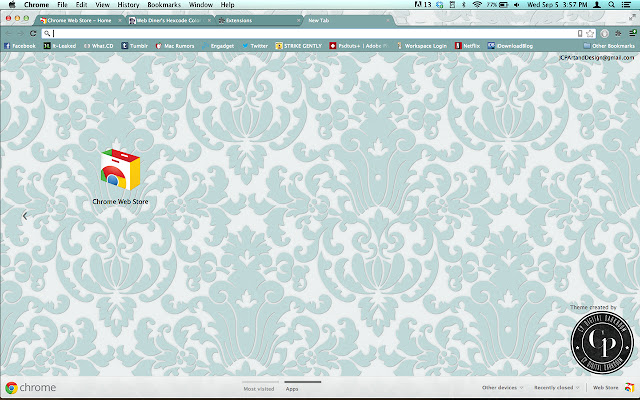The image size is (640, 400).
Task: Close the Extensions tab
Action: [x=298, y=20]
